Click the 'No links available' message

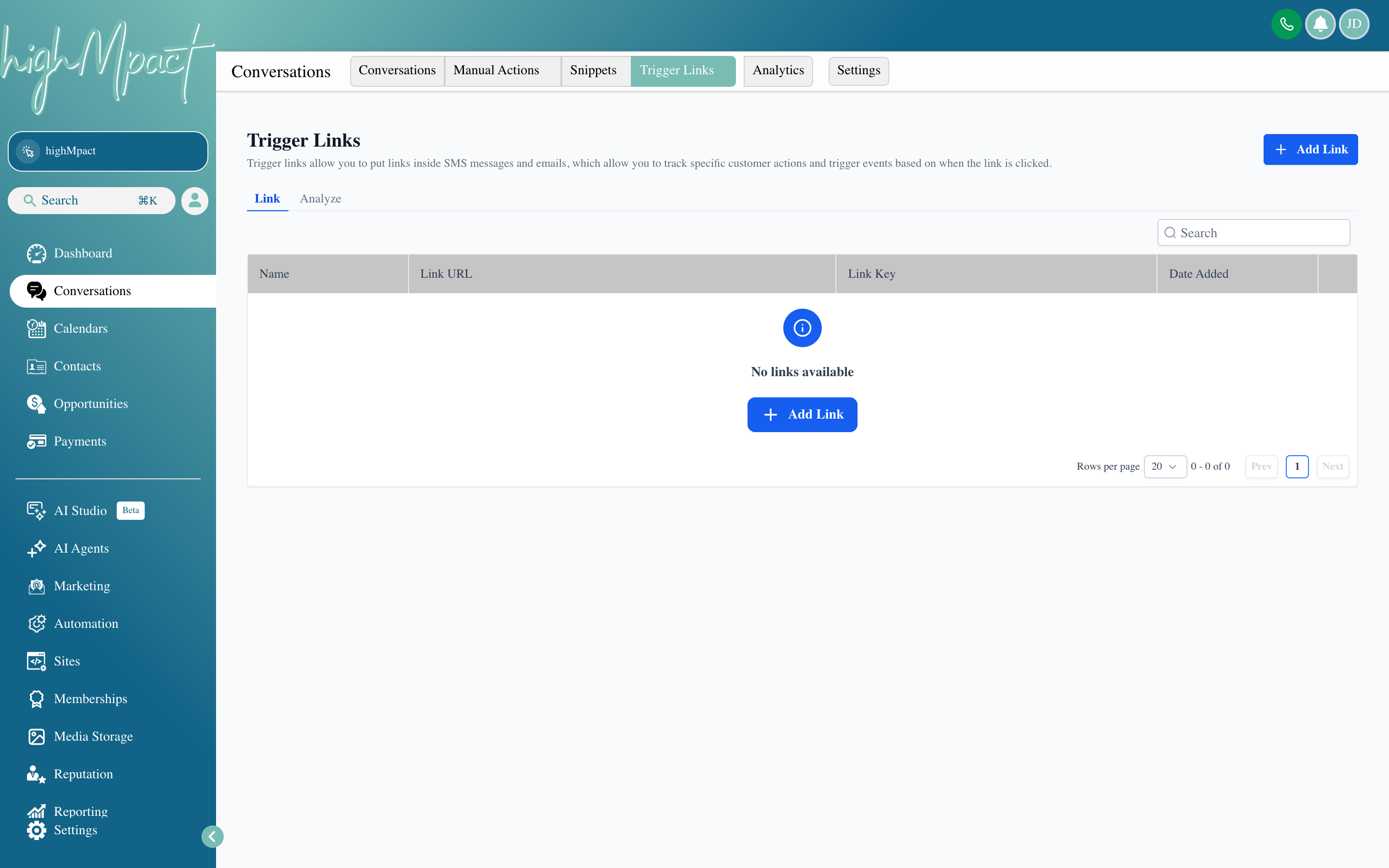point(802,372)
